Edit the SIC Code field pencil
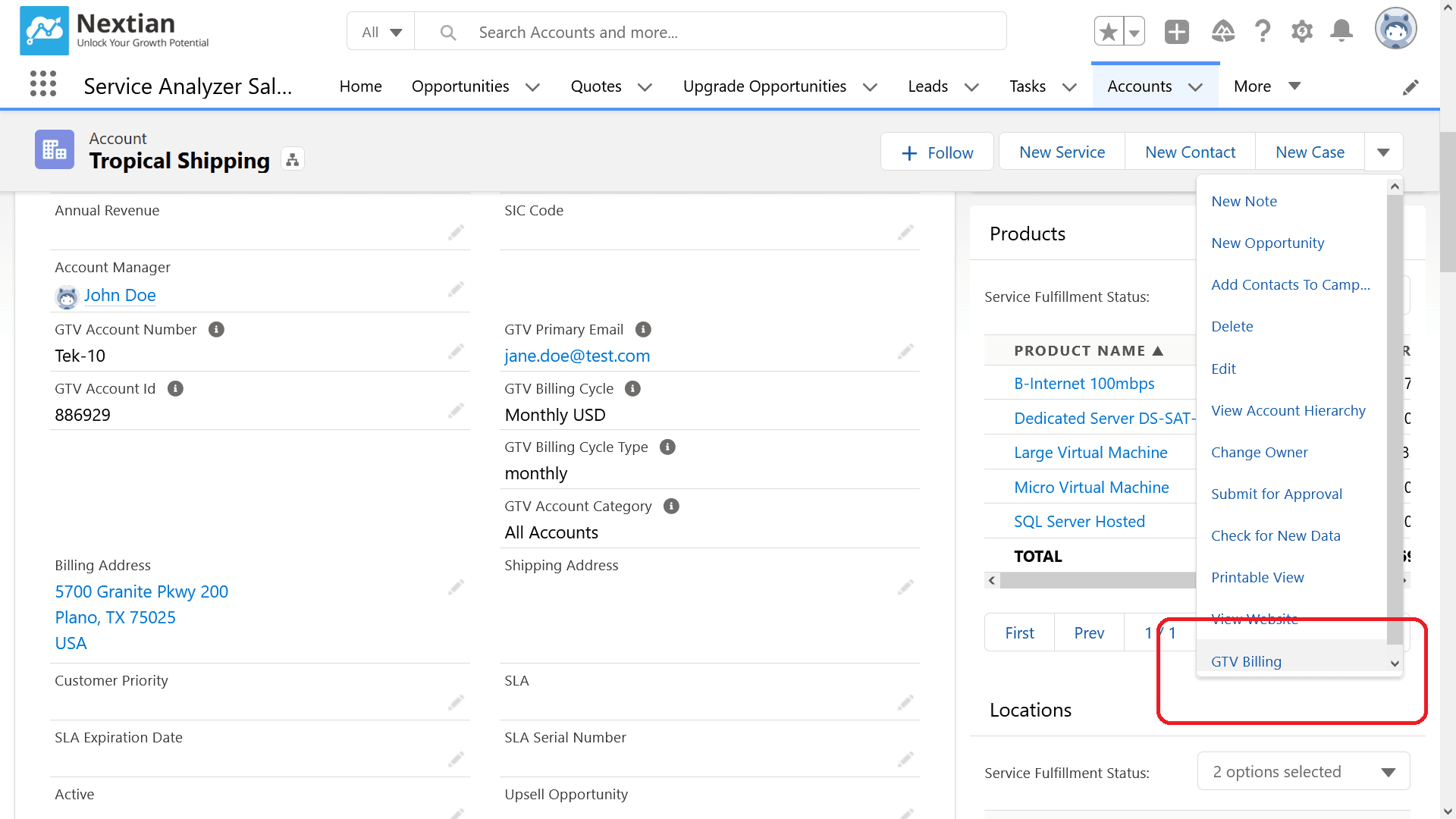Screen dimensions: 1456x819 (905, 232)
